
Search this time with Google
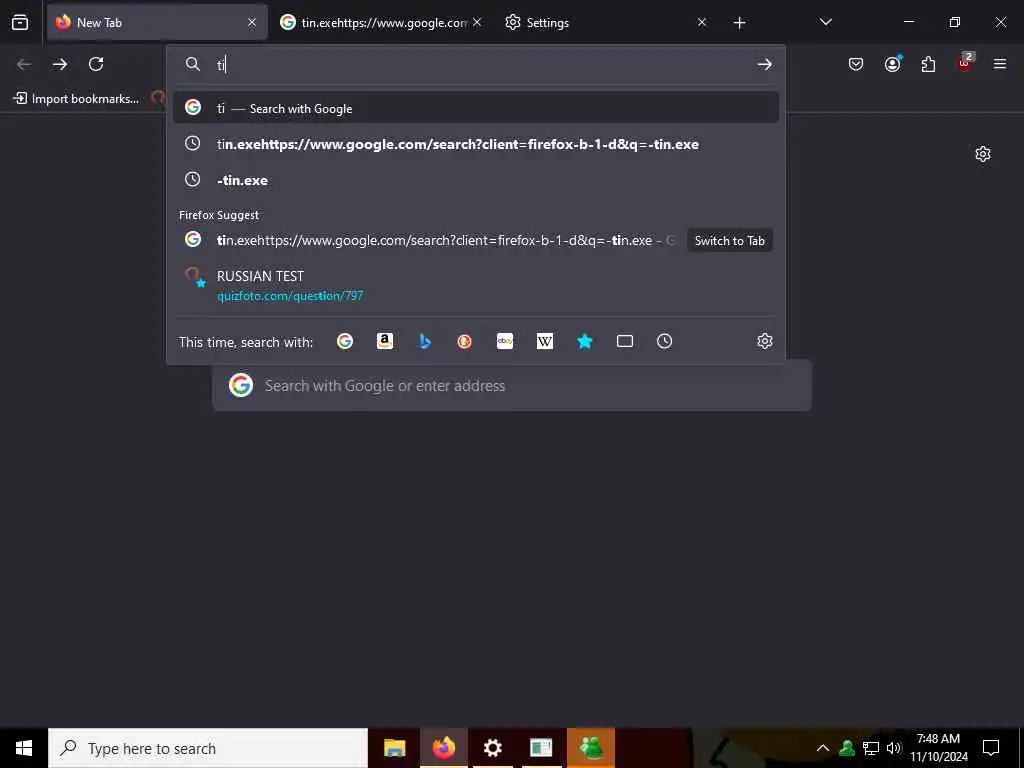pos(345,341)
